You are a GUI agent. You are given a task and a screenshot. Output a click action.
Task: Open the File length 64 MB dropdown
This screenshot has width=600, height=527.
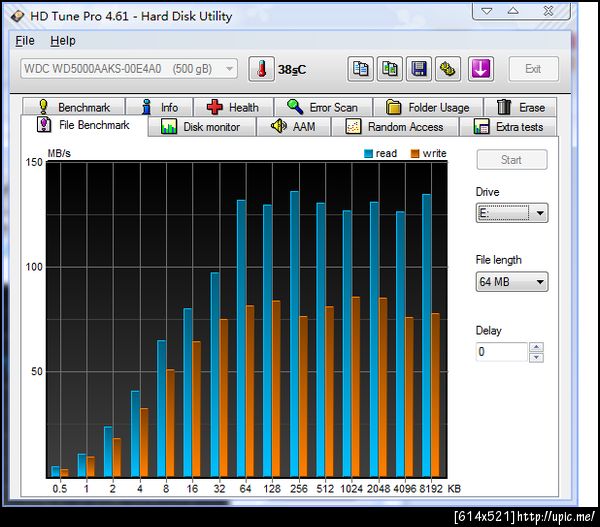click(512, 282)
